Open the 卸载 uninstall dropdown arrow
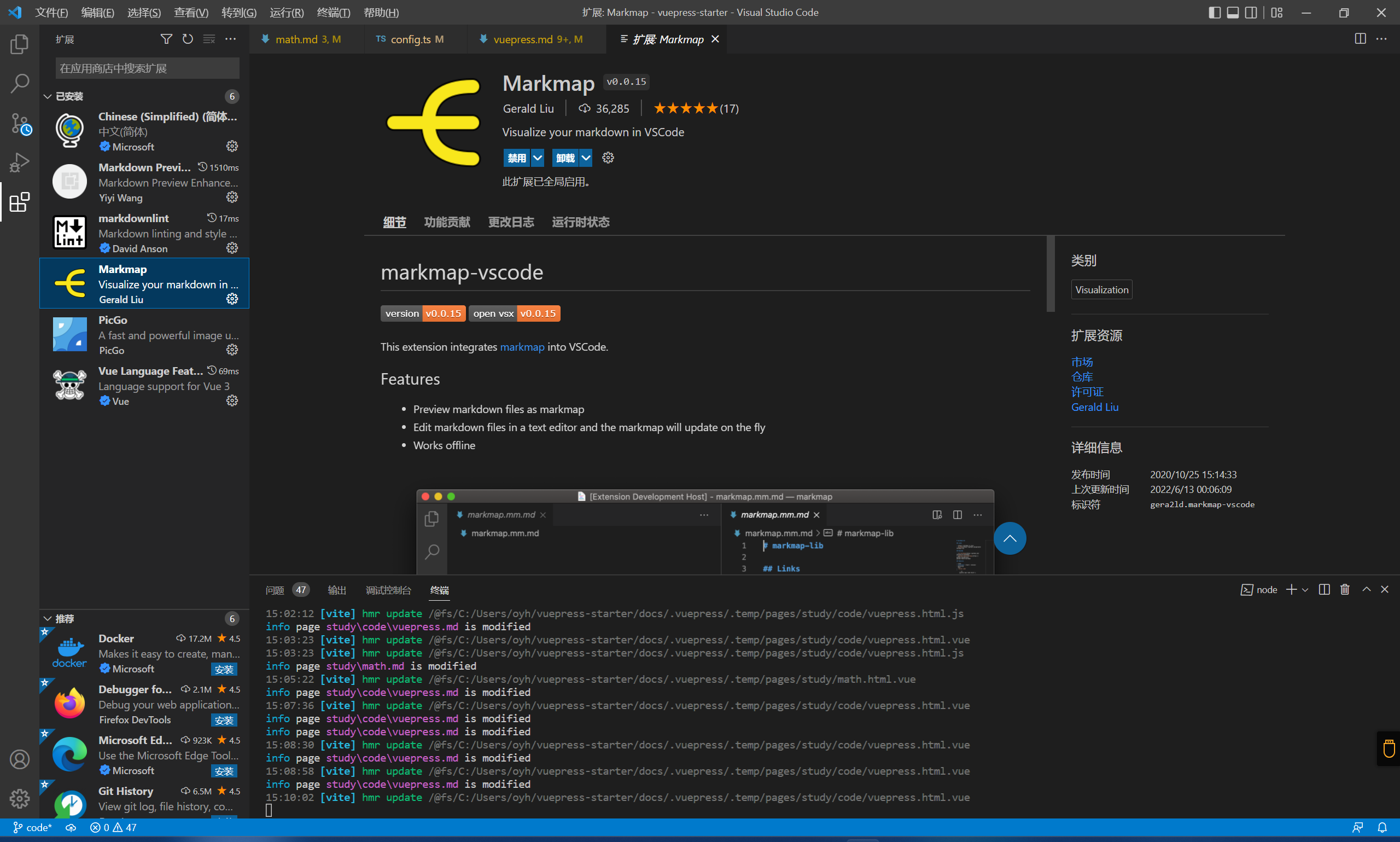The image size is (1400, 842). point(586,158)
